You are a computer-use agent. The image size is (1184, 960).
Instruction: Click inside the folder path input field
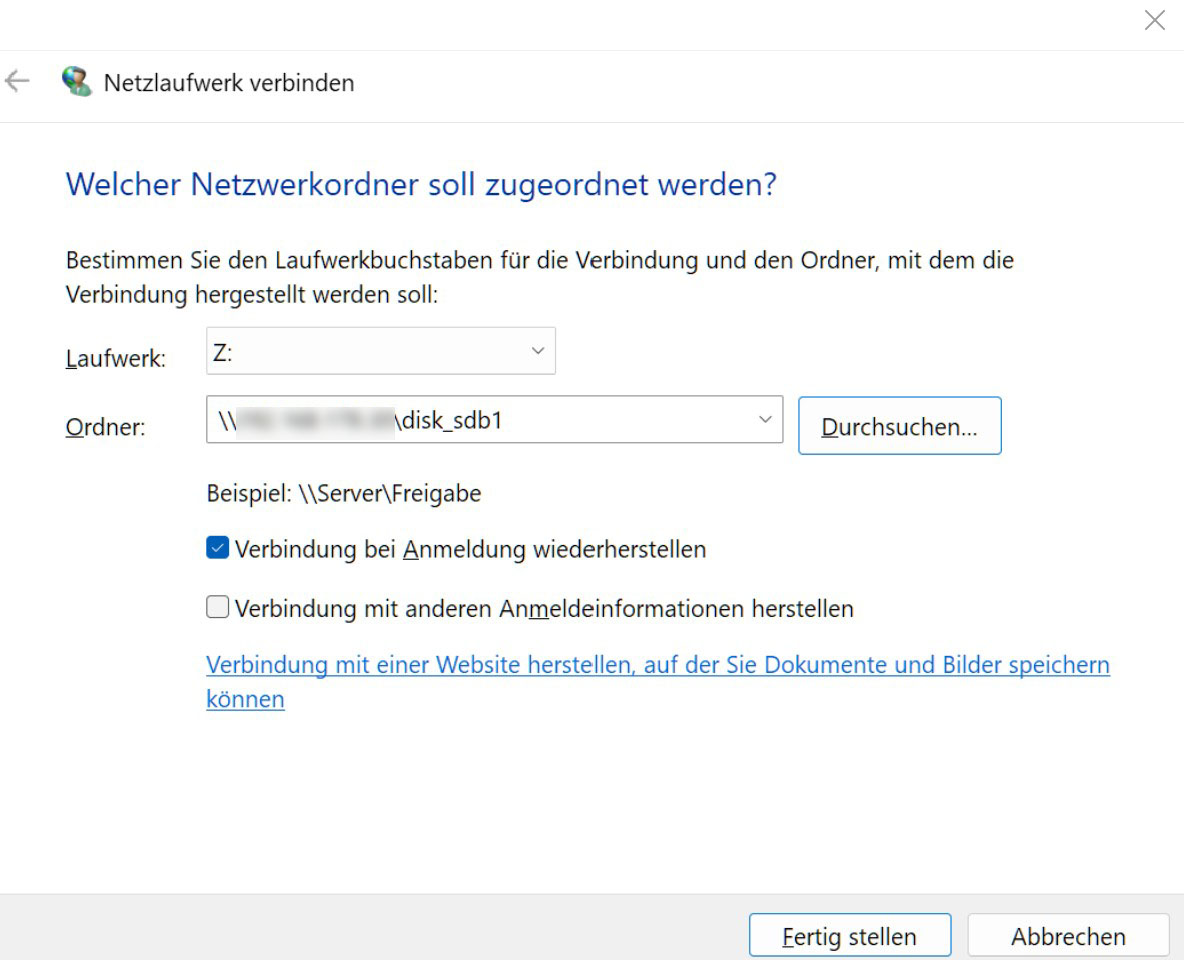450,420
